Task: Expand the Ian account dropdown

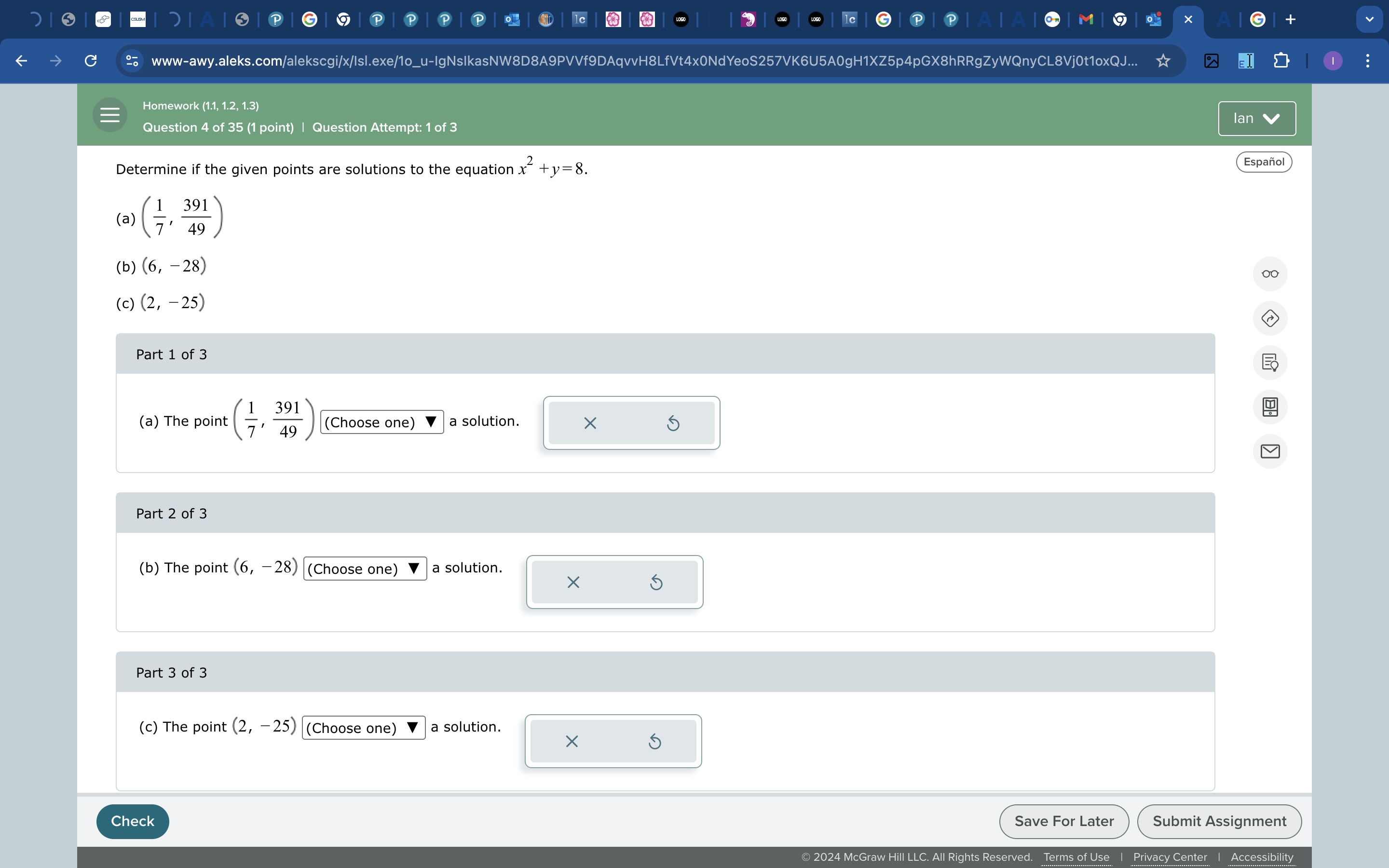Action: (x=1256, y=118)
